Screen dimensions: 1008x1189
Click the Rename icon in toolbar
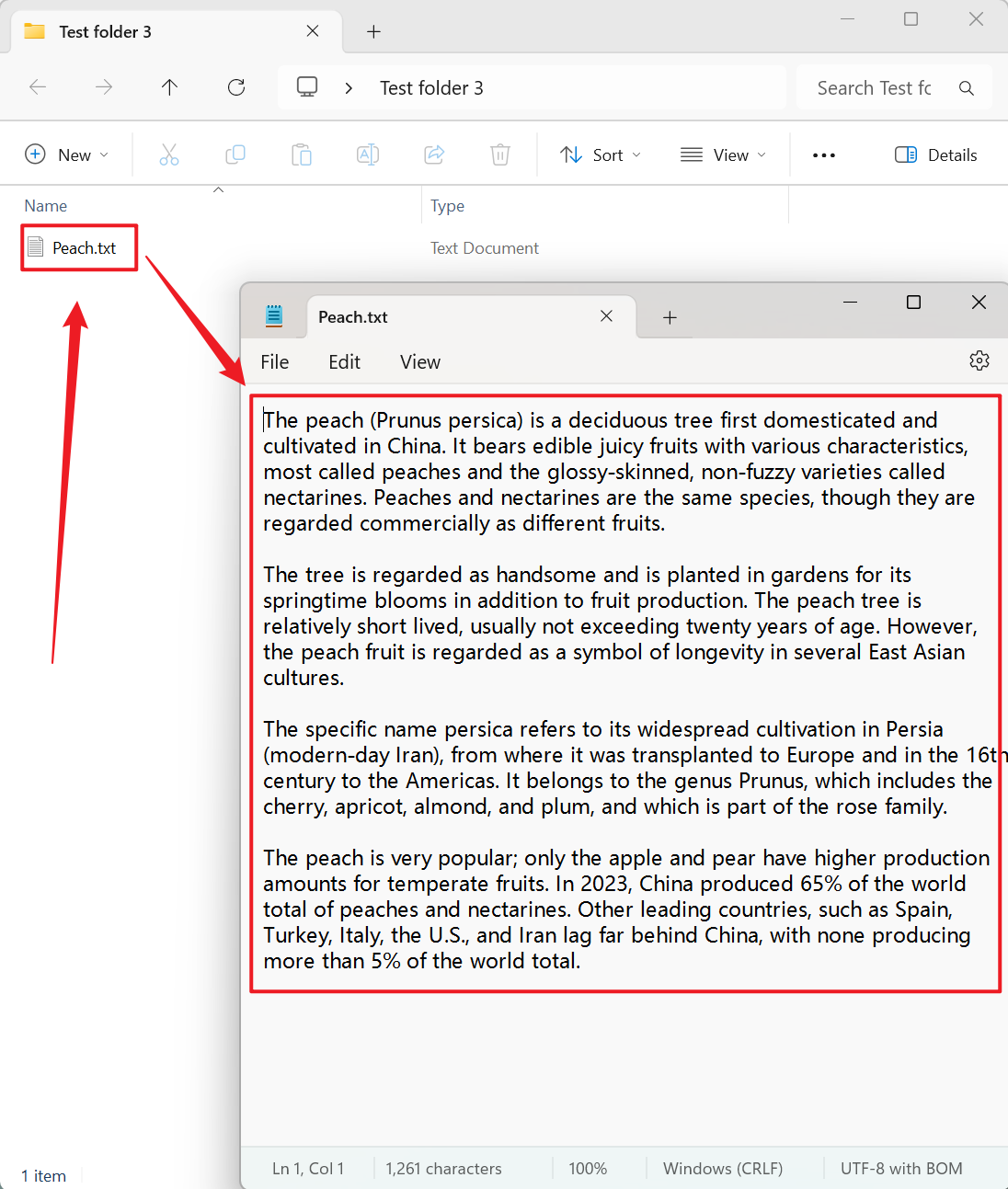pos(368,154)
